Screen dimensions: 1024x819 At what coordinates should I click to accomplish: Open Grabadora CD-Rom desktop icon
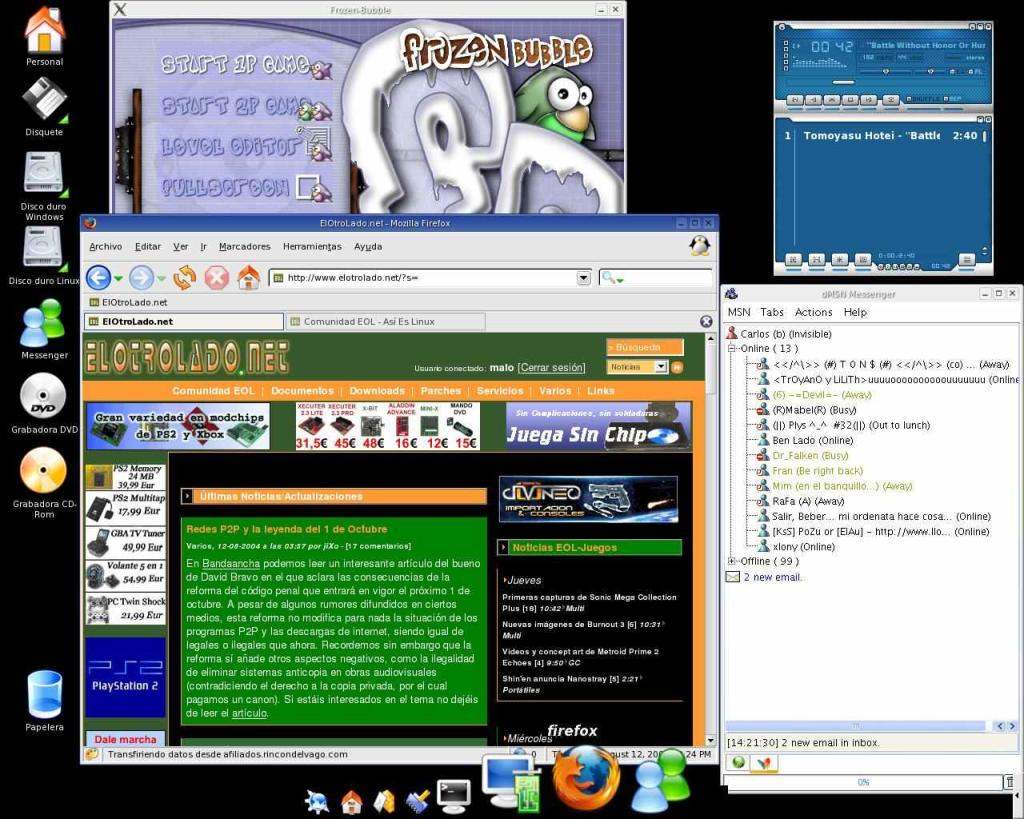click(x=44, y=482)
